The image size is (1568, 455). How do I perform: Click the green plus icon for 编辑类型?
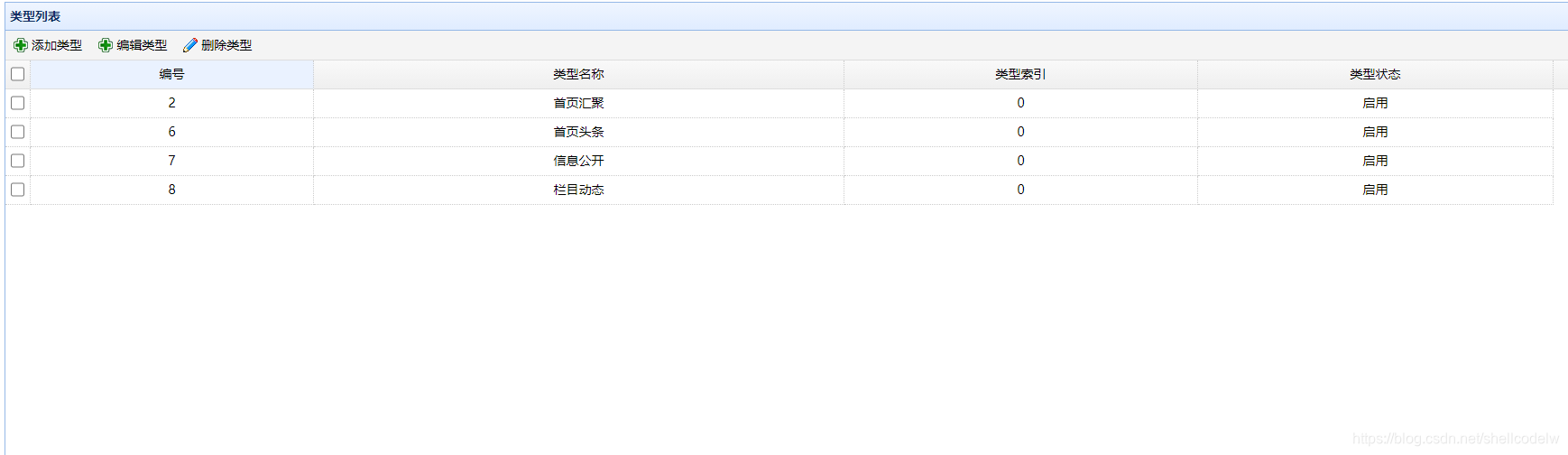coord(106,45)
